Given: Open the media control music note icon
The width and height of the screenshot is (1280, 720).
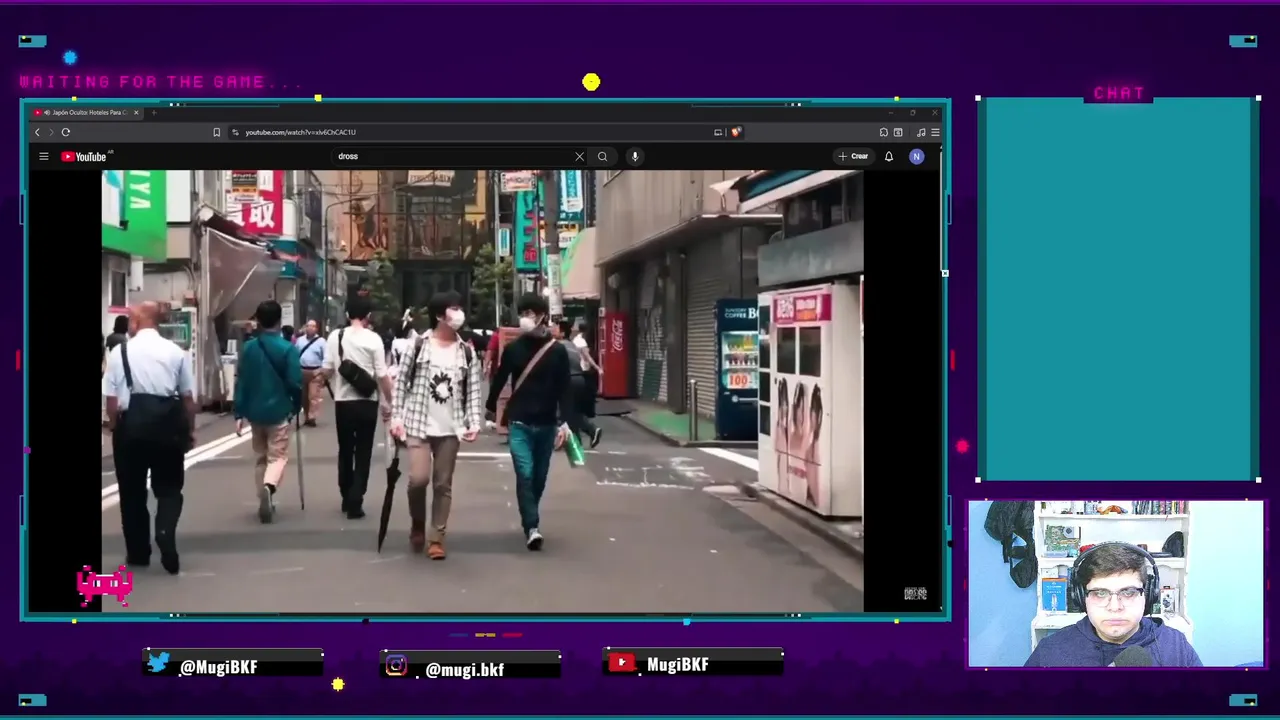Looking at the screenshot, I should click(x=921, y=132).
